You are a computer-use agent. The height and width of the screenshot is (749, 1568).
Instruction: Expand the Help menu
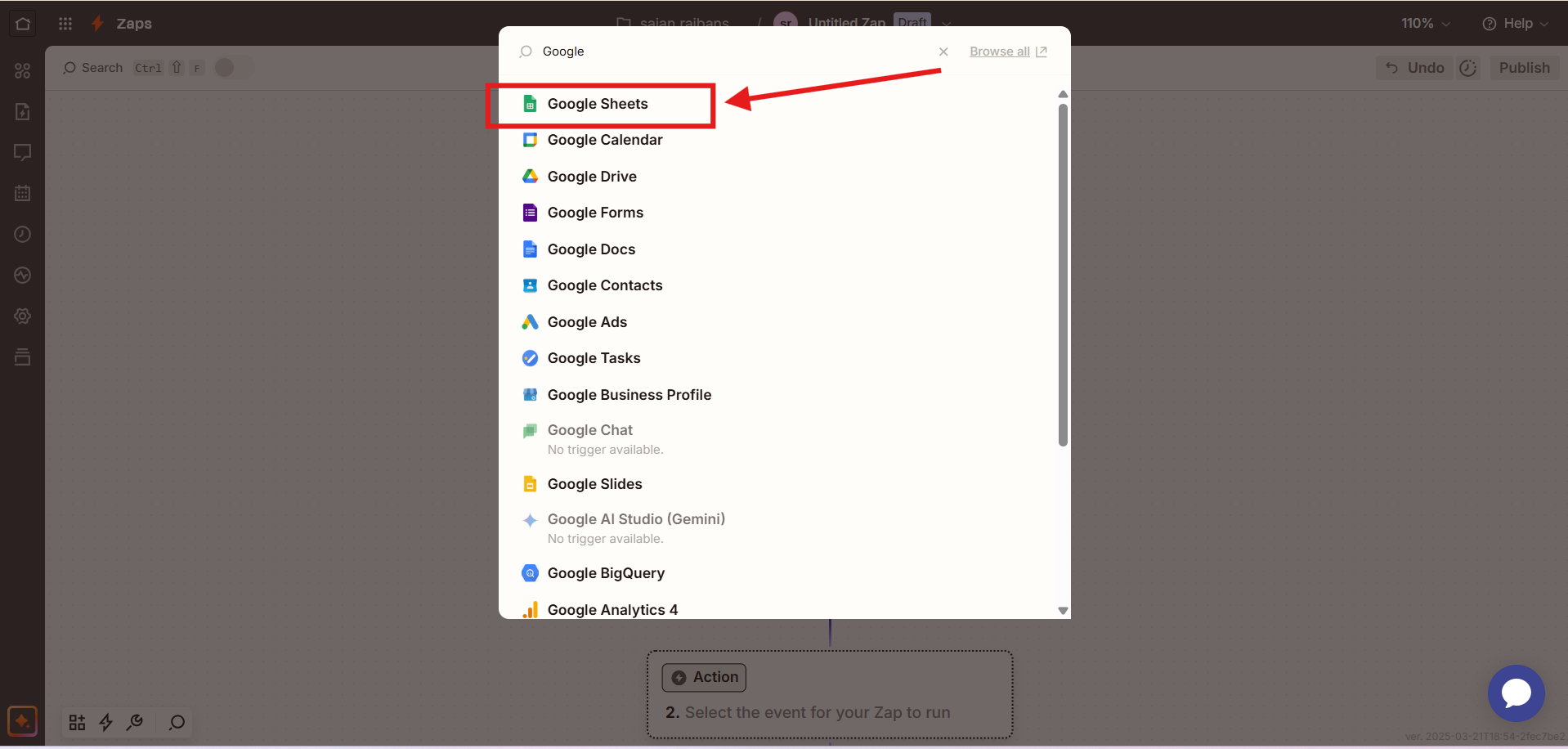(x=1515, y=24)
